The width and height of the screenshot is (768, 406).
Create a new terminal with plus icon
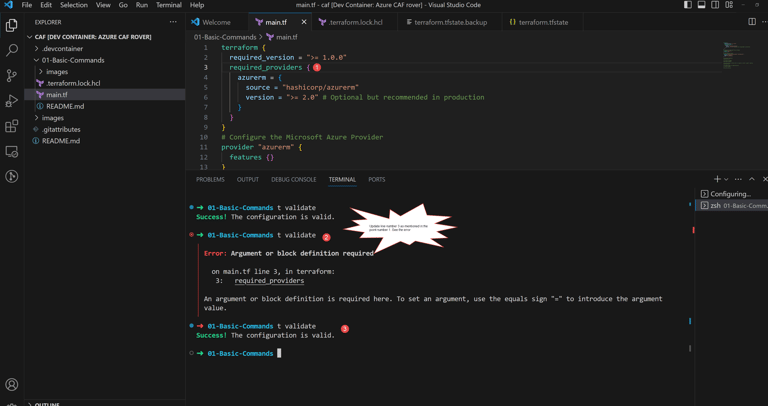coord(717,179)
